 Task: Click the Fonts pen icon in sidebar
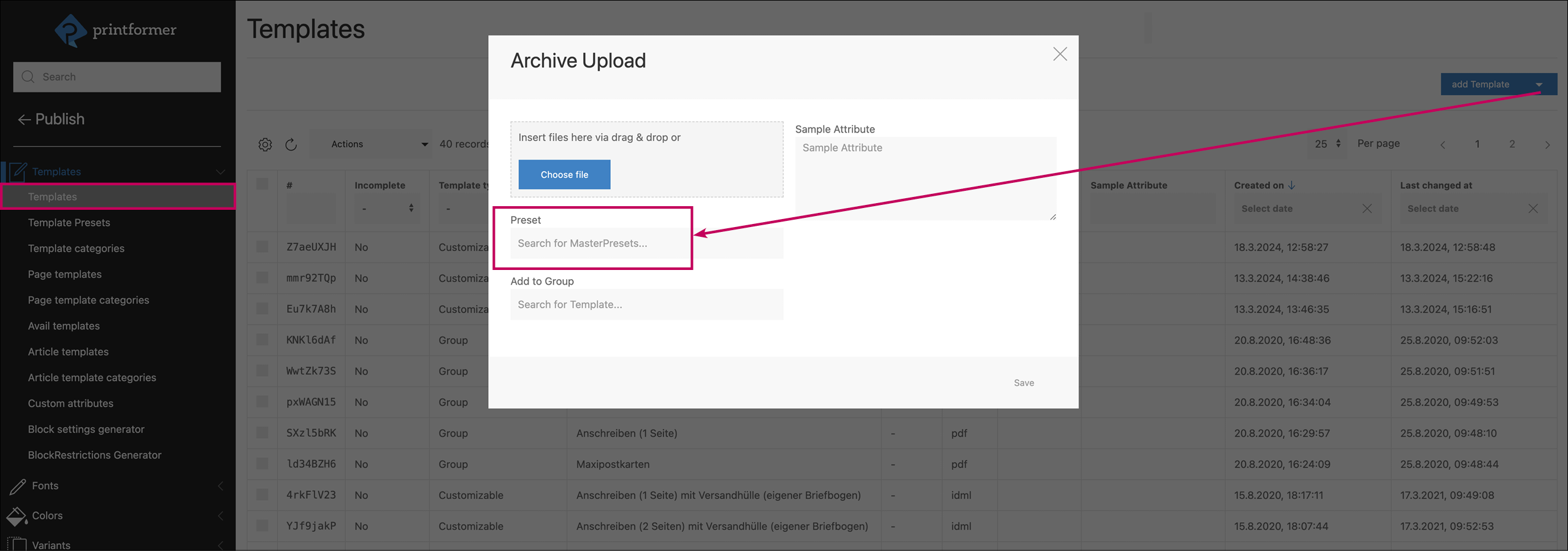pyautogui.click(x=18, y=486)
